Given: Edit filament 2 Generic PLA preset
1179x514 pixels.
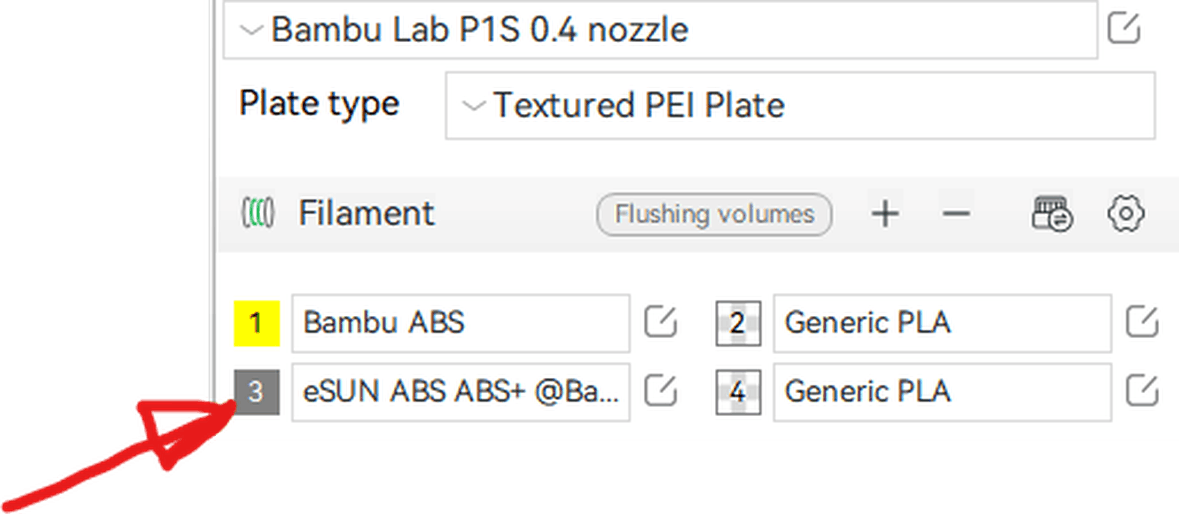Looking at the screenshot, I should [x=1142, y=322].
